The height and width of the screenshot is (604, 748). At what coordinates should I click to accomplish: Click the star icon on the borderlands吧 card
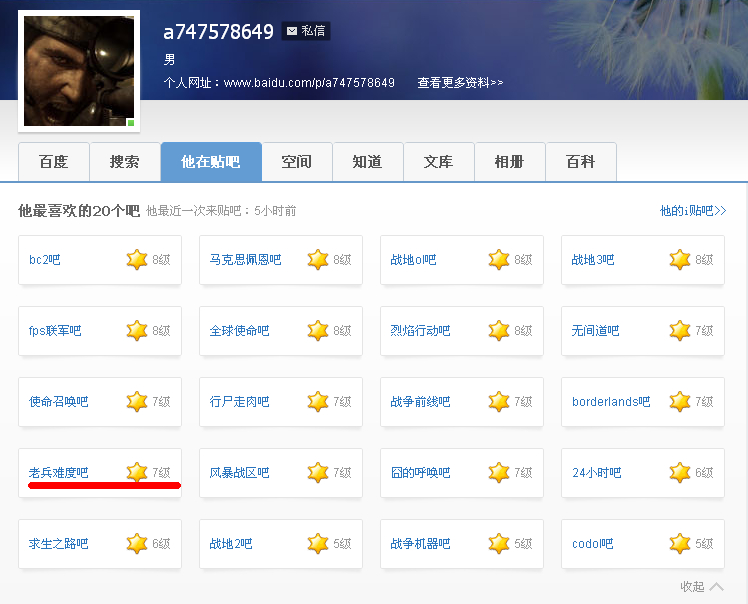[680, 402]
